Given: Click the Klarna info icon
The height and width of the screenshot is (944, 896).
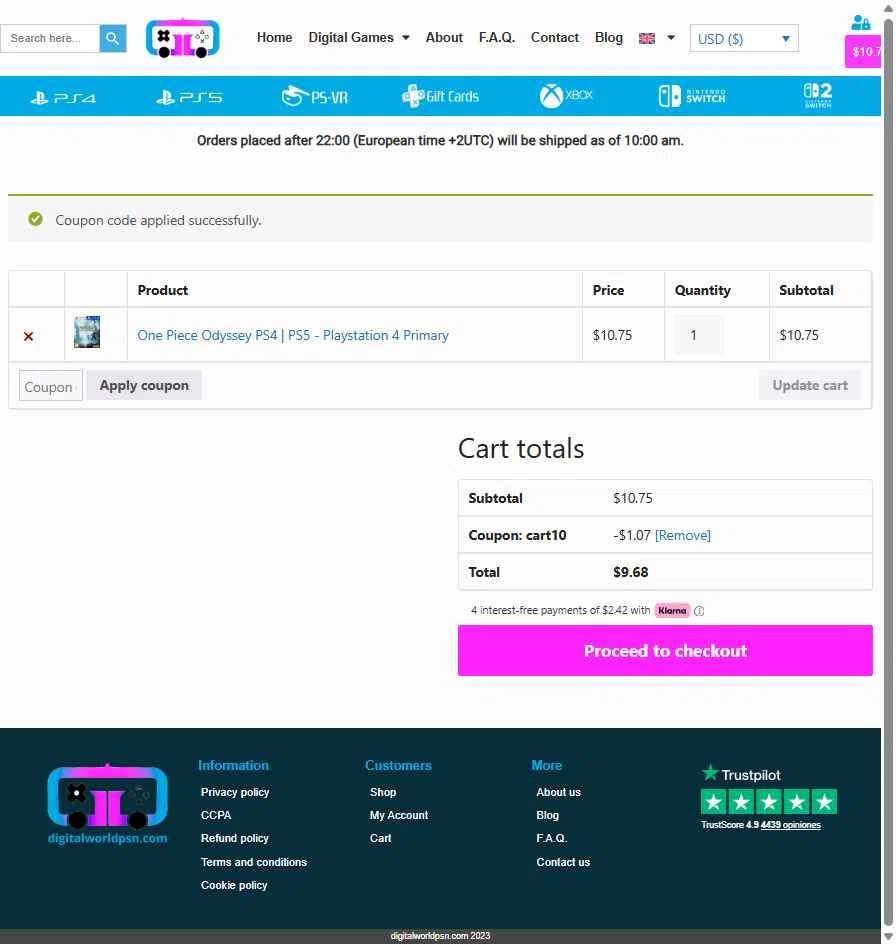Looking at the screenshot, I should 699,611.
